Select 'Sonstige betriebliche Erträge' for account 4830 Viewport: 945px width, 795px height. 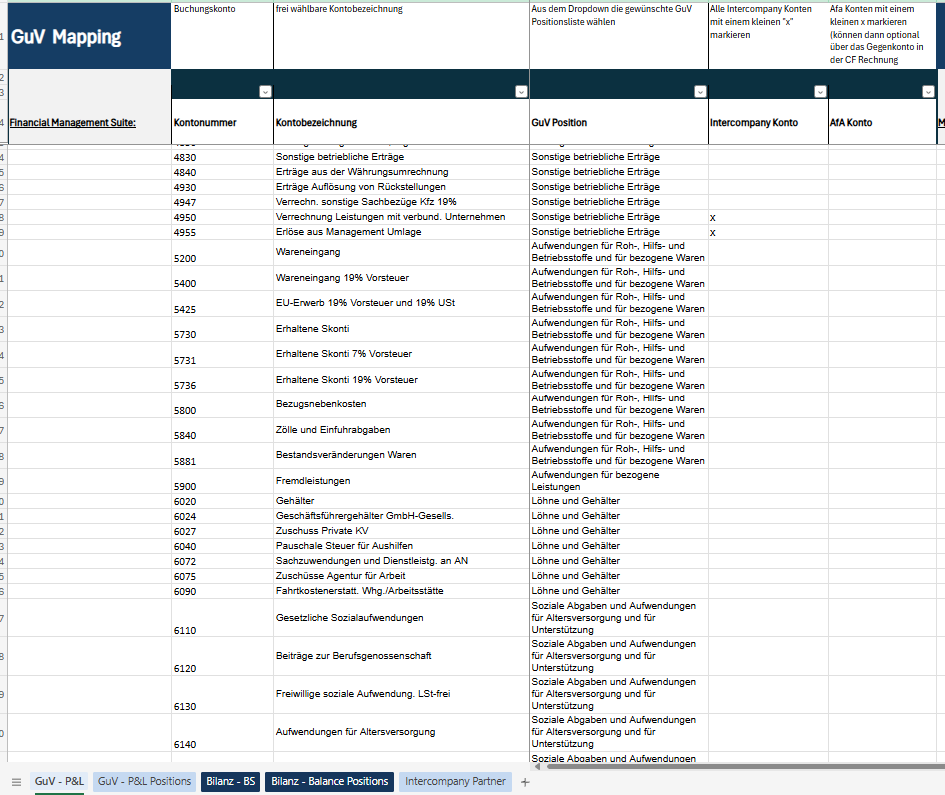click(619, 157)
